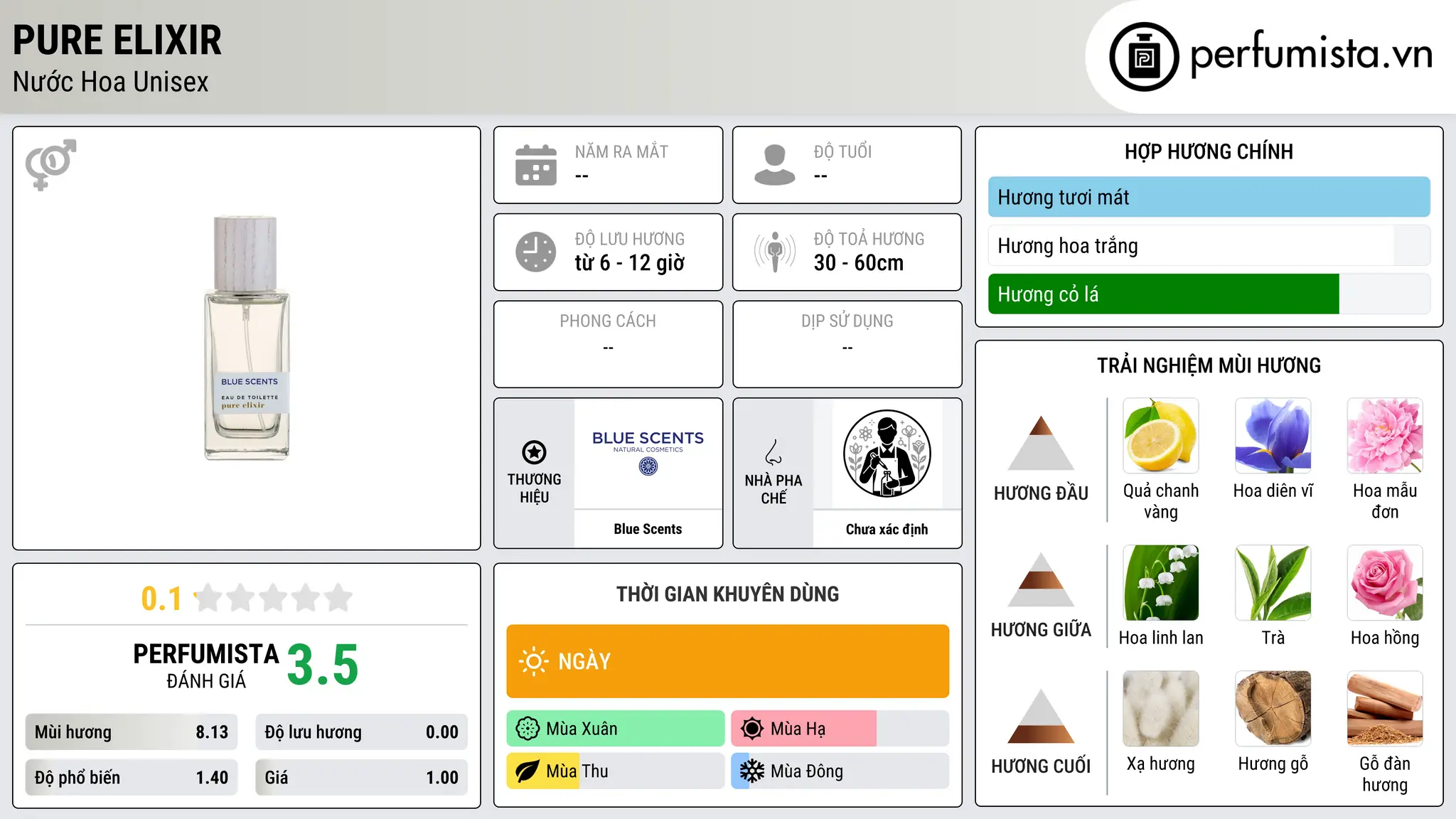Click the sun icon beside NGÀY
Viewport: 1456px width, 819px height.
(533, 661)
